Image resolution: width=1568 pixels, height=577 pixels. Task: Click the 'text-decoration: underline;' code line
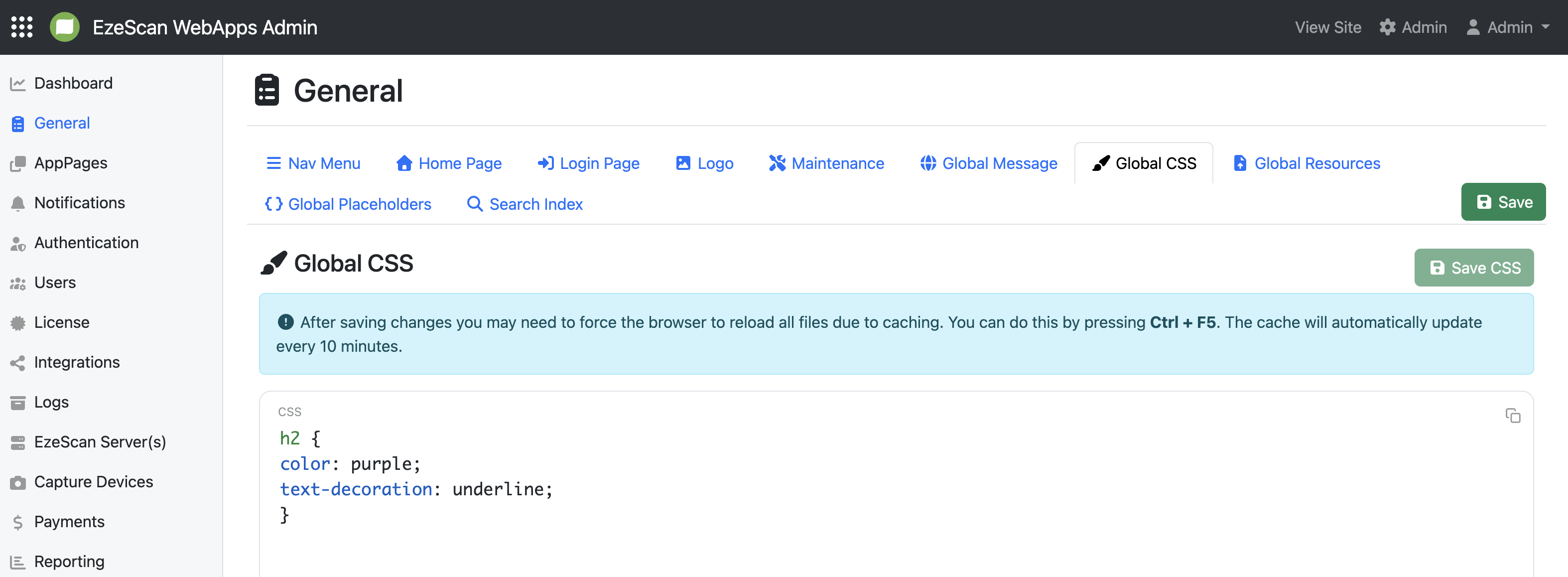tap(416, 489)
